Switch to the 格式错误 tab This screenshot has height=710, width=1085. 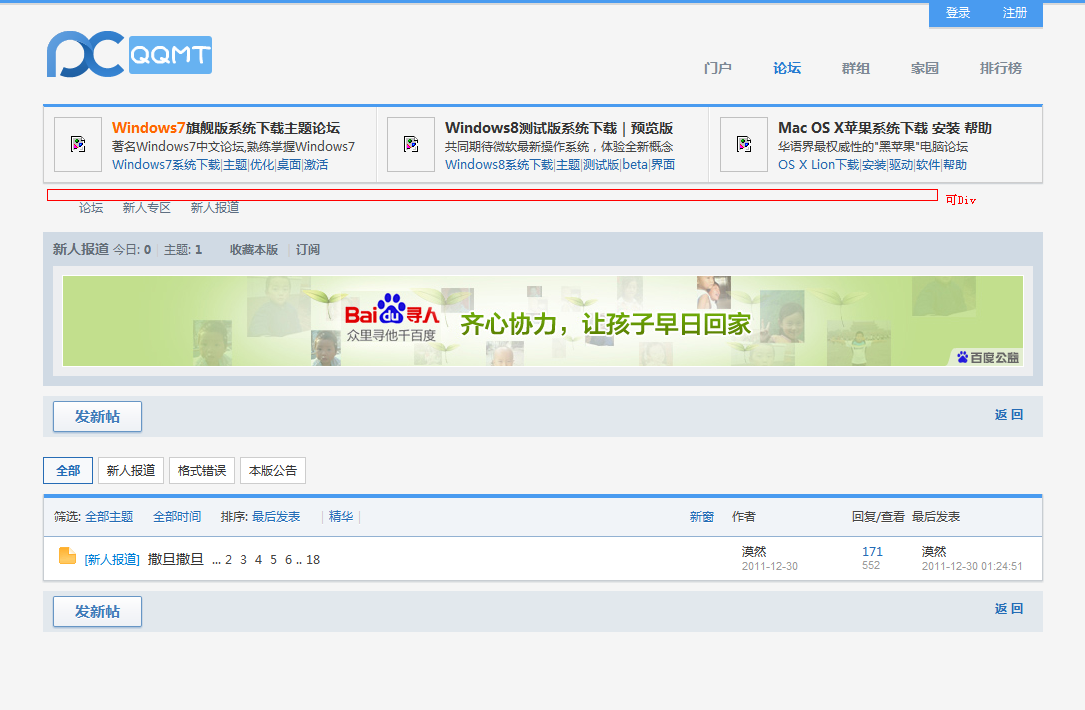coord(202,471)
